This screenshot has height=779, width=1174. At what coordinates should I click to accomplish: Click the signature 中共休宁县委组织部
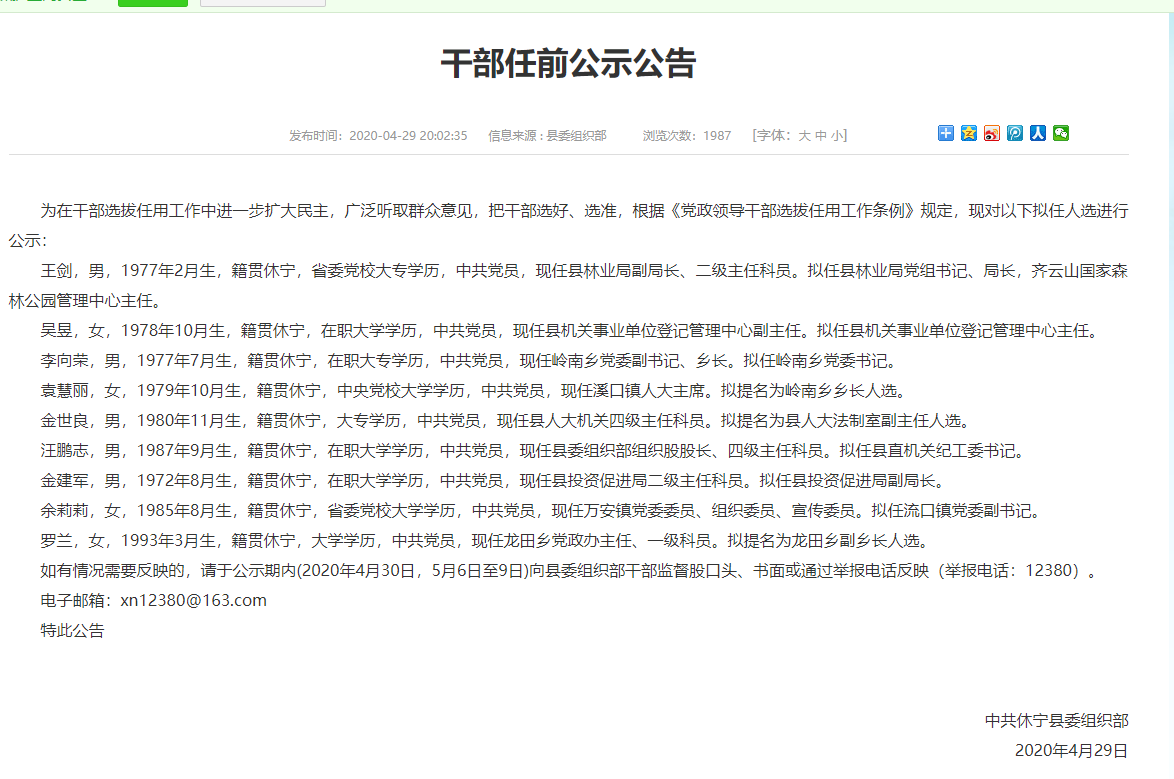click(1056, 721)
